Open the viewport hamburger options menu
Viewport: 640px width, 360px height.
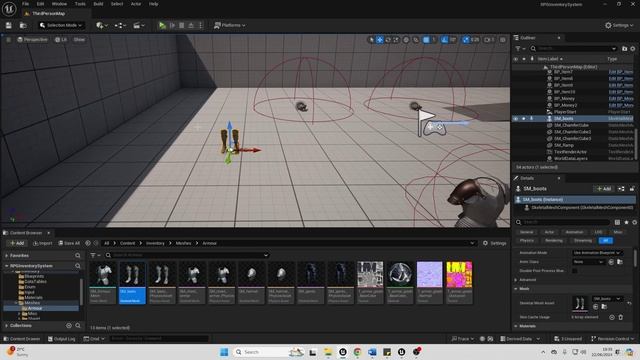click(x=8, y=40)
